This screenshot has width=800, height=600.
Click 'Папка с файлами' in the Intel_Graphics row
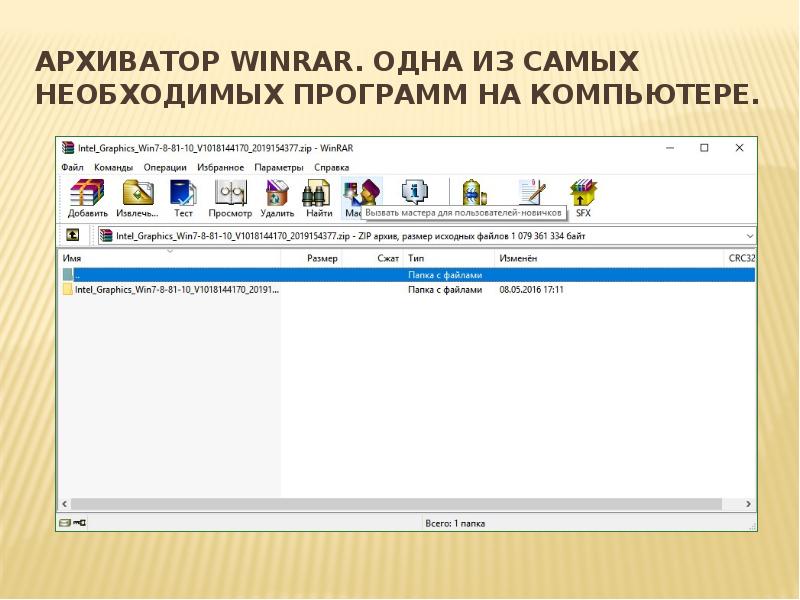click(445, 289)
